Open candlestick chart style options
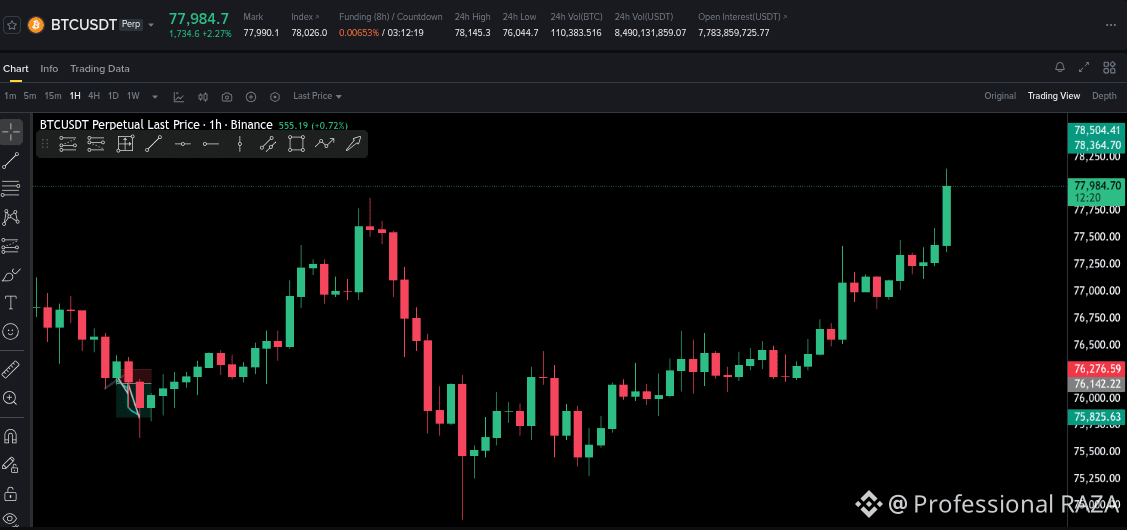Image resolution: width=1127 pixels, height=530 pixels. (x=203, y=96)
